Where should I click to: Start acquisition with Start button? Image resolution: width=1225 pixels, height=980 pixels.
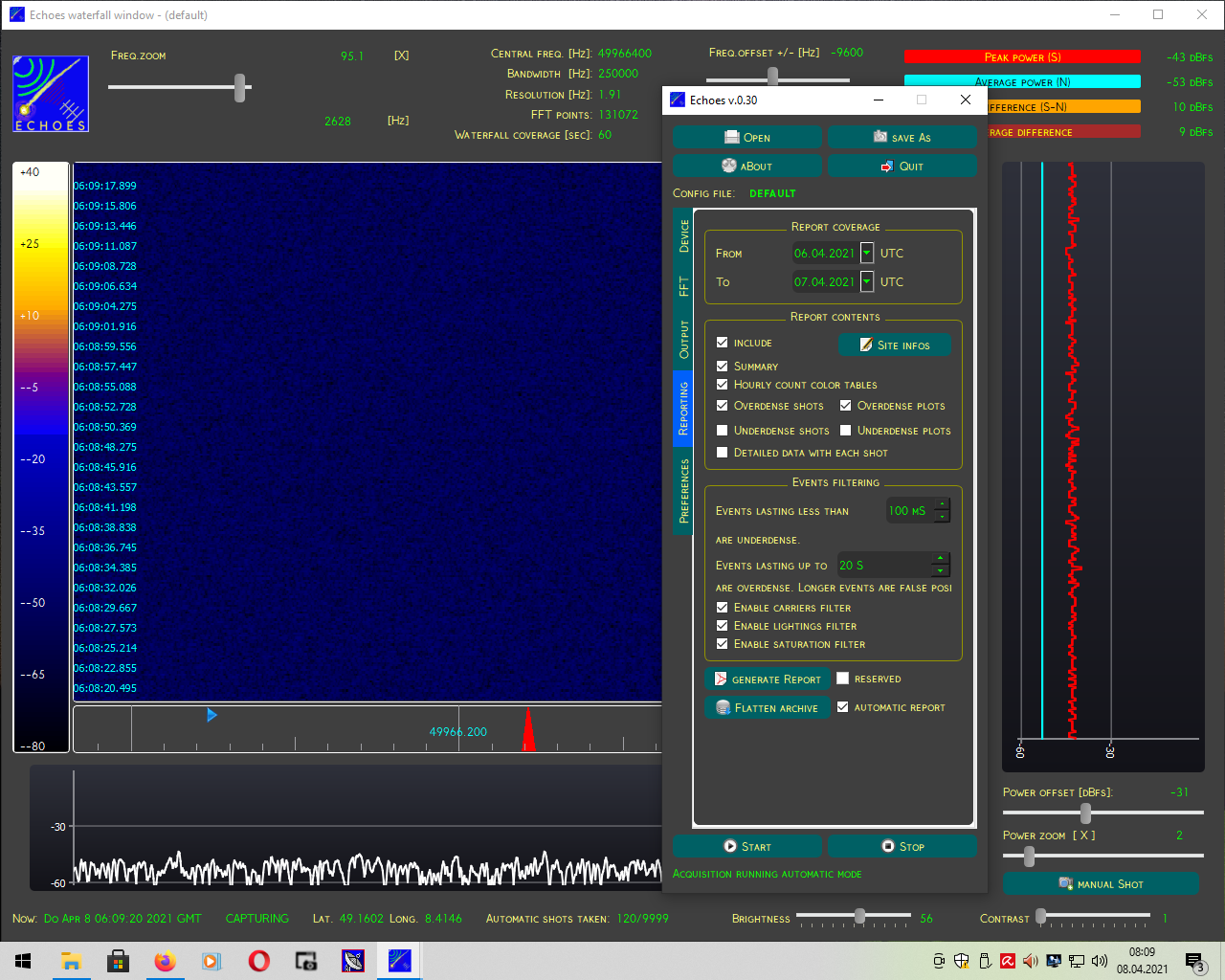point(746,846)
